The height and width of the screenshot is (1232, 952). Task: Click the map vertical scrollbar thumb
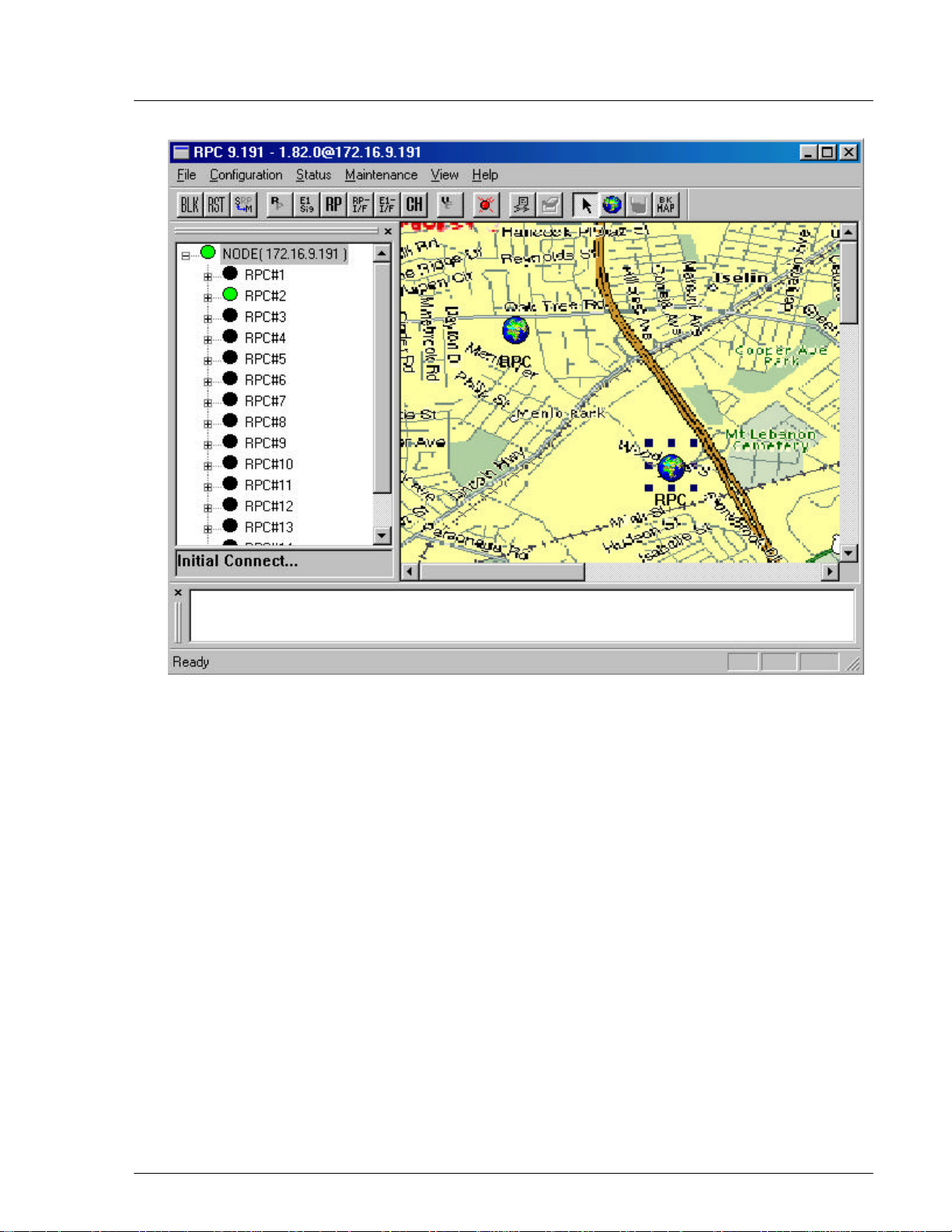click(849, 282)
